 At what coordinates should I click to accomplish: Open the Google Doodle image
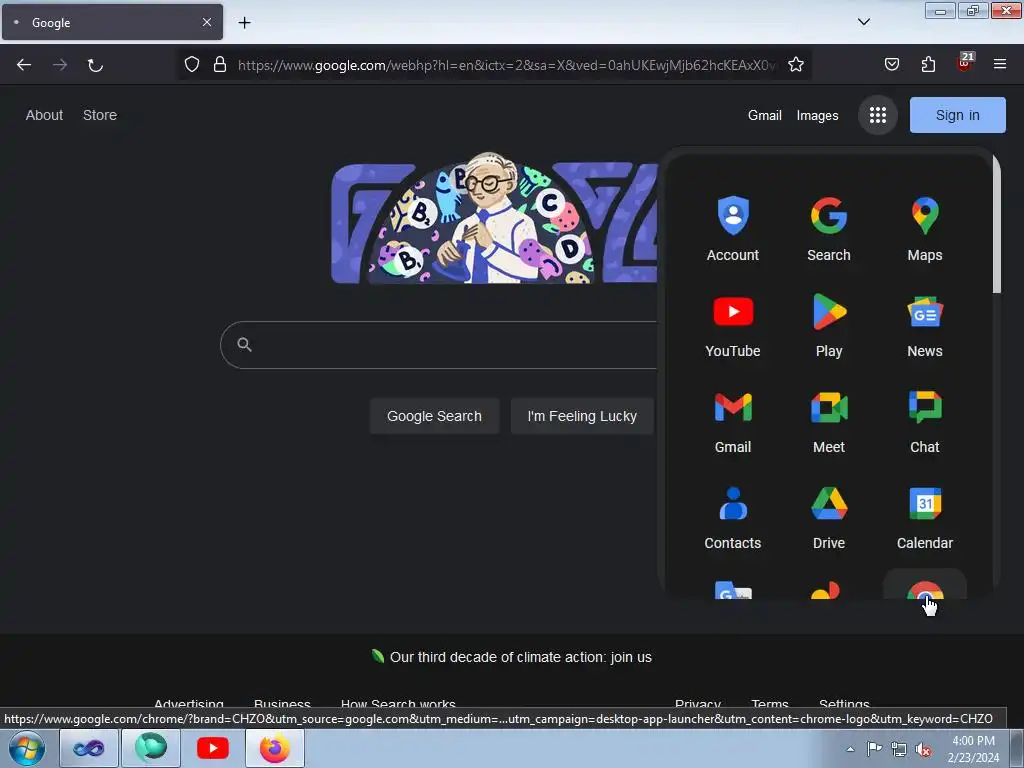[x=494, y=218]
